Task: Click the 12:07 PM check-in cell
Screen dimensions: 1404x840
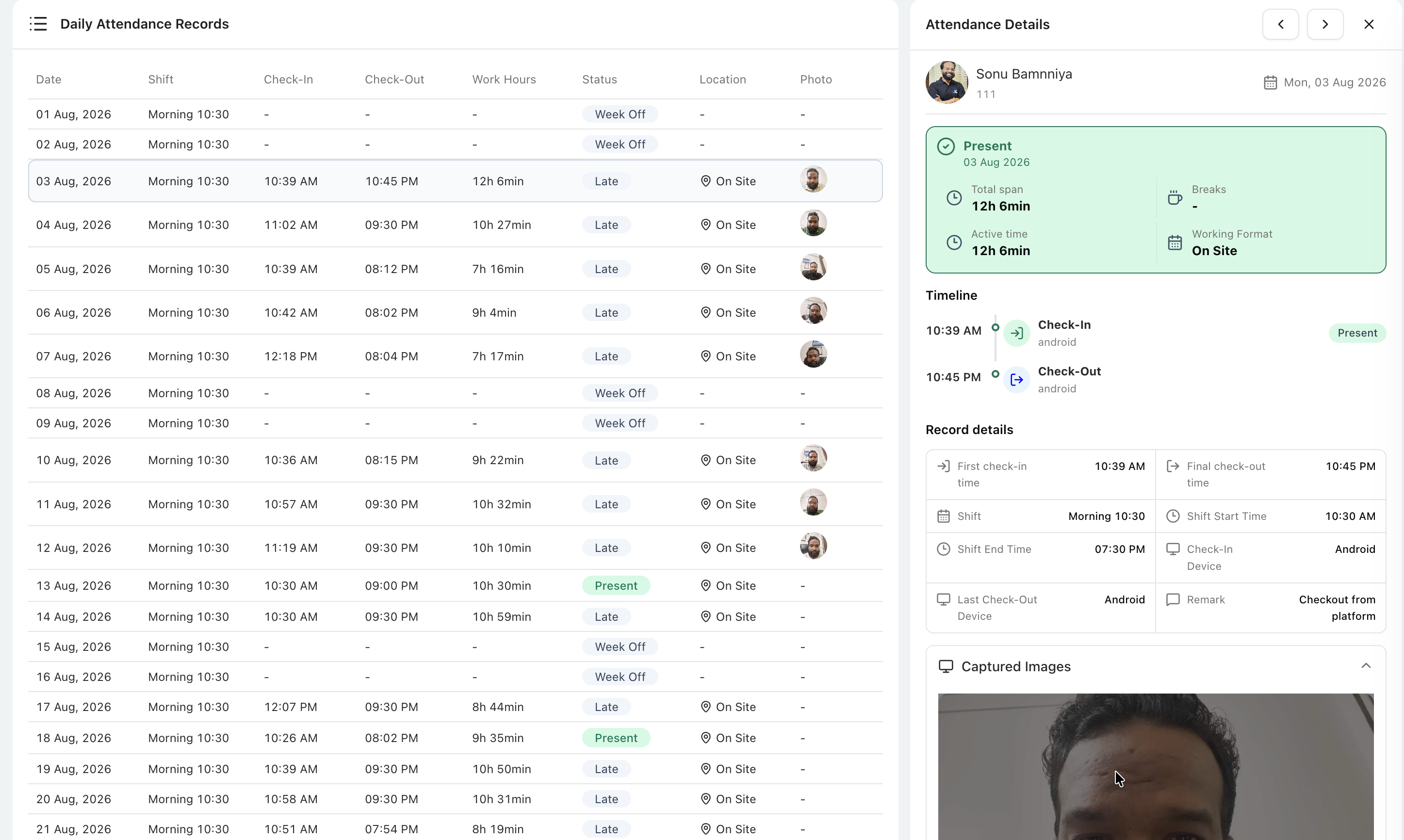Action: click(x=291, y=707)
